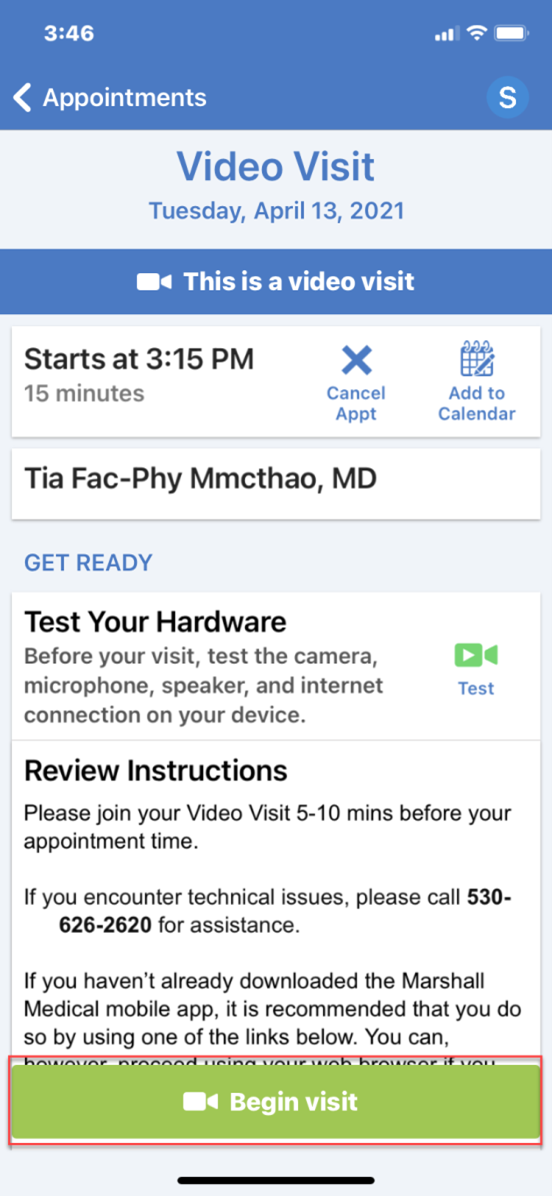Tap the Test Your Hardware heading

(156, 622)
